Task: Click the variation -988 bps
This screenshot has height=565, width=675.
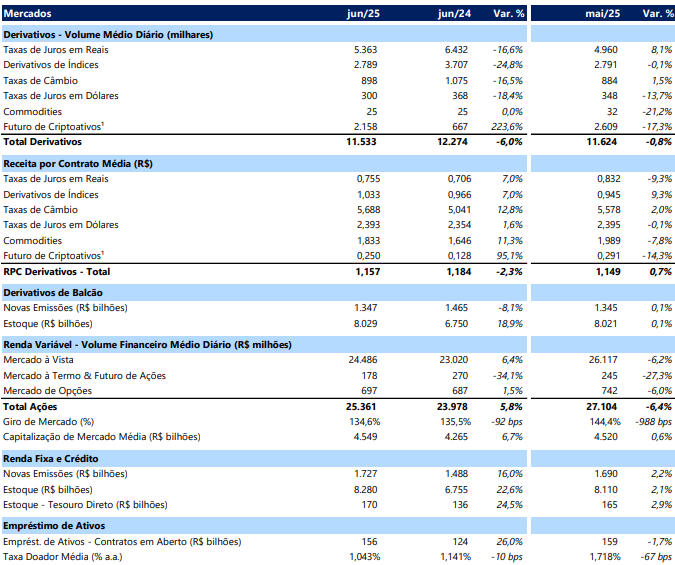Action: click(653, 422)
